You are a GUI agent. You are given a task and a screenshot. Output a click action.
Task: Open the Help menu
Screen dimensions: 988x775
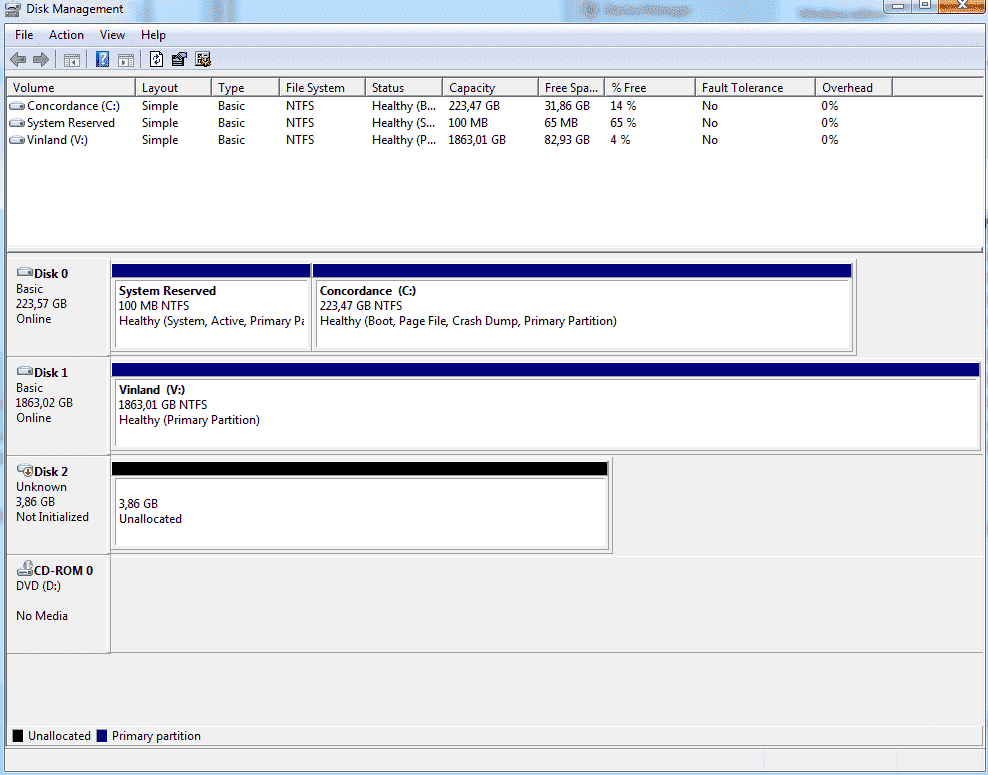coord(153,35)
